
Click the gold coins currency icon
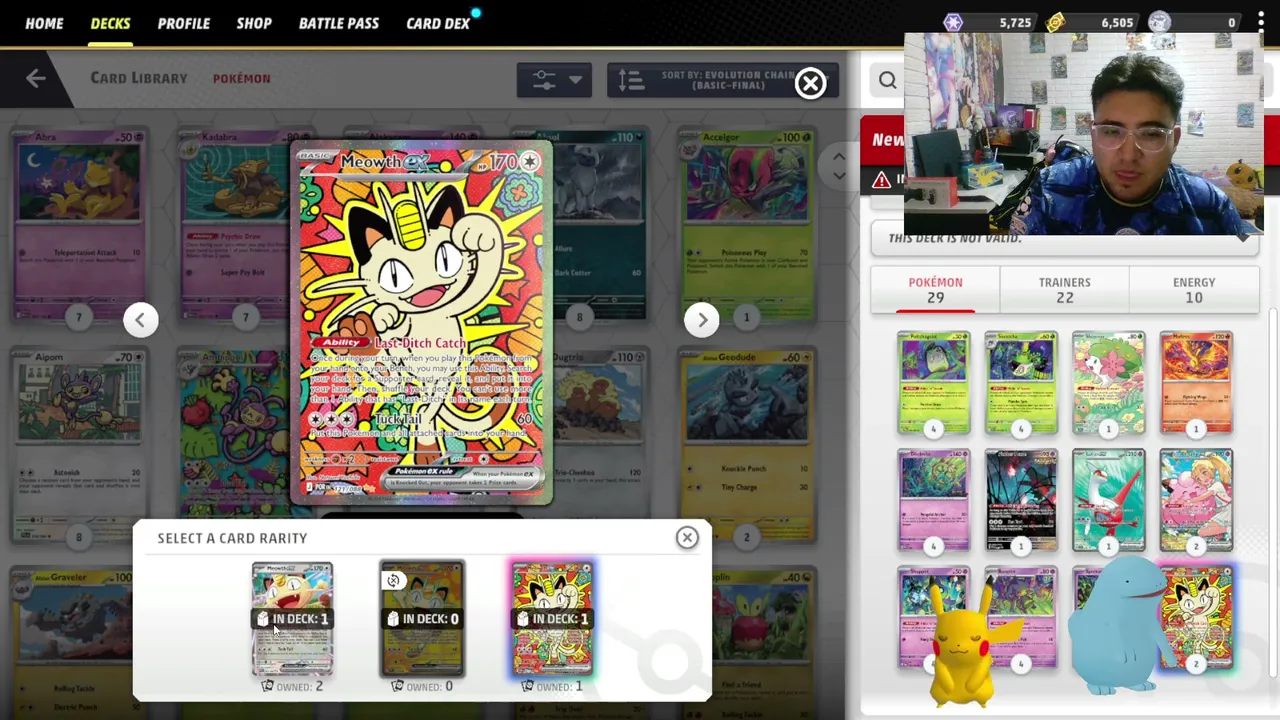coord(1056,22)
